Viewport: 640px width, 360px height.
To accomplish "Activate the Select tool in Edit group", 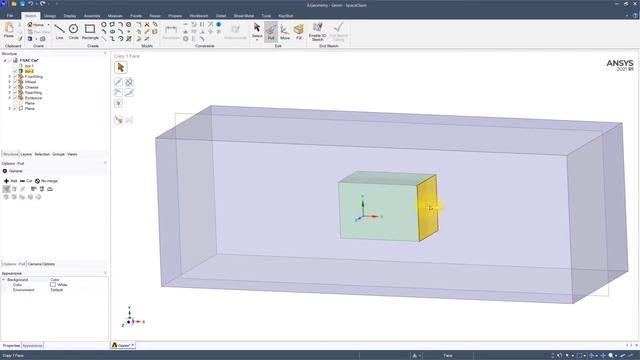I will click(257, 31).
